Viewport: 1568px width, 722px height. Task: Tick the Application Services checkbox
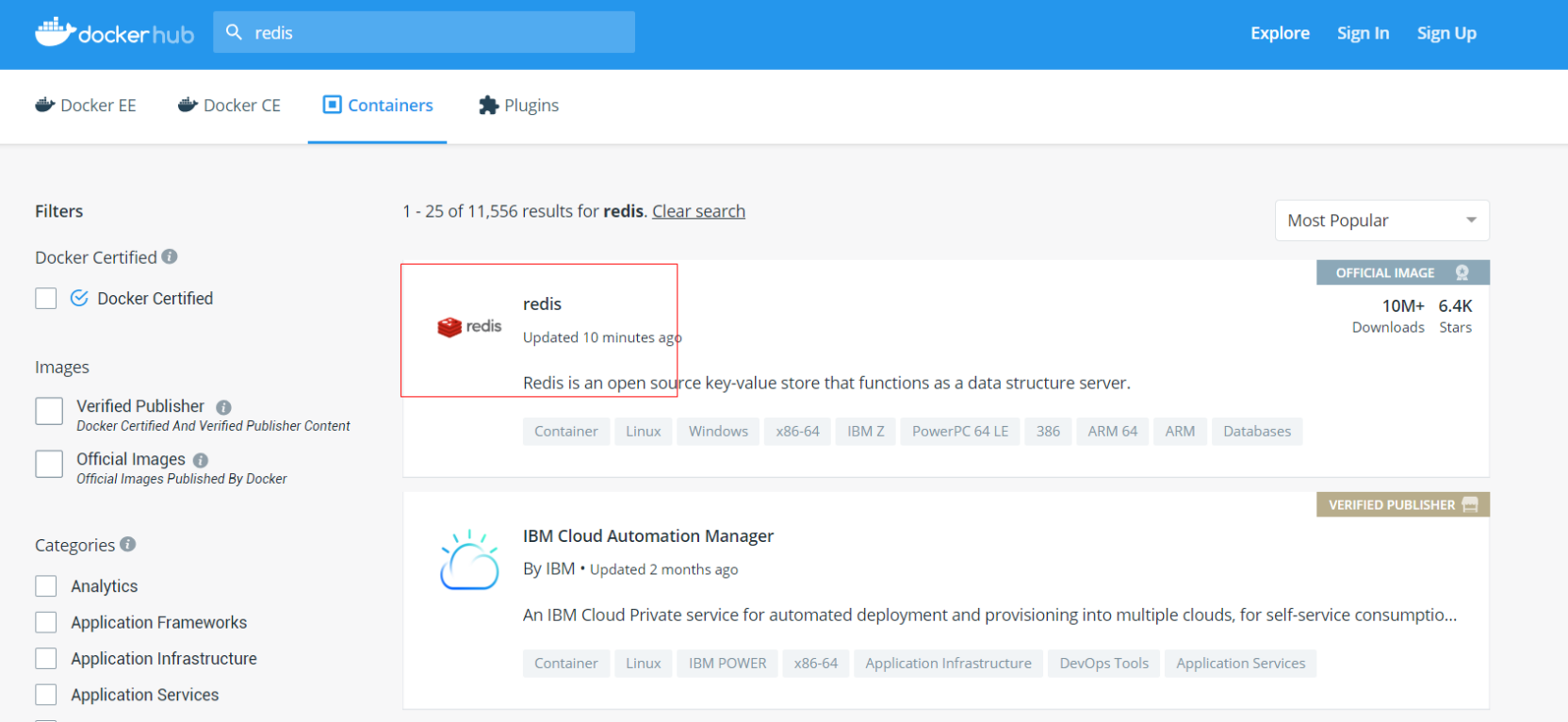(46, 695)
